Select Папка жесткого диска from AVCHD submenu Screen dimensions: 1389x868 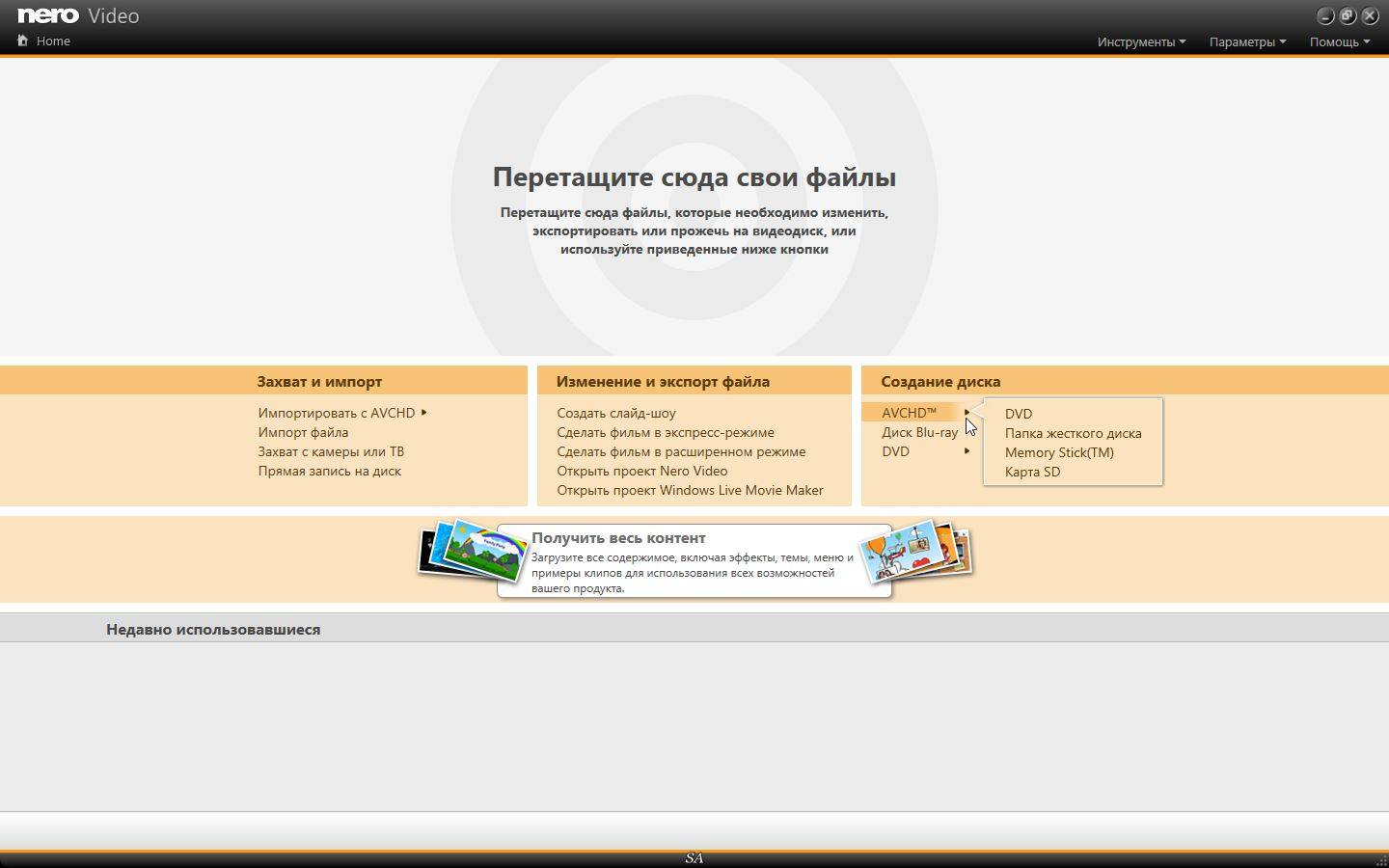tap(1073, 433)
